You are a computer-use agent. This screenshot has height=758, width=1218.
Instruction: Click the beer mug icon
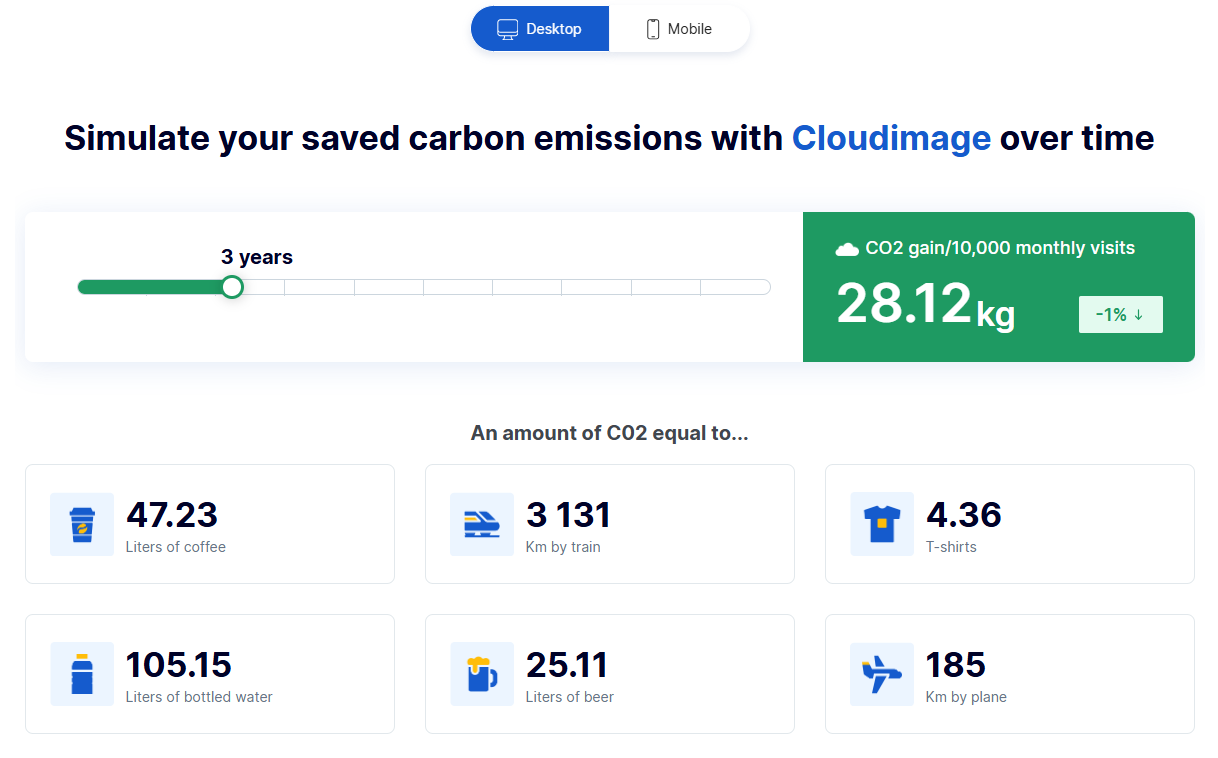tap(481, 673)
